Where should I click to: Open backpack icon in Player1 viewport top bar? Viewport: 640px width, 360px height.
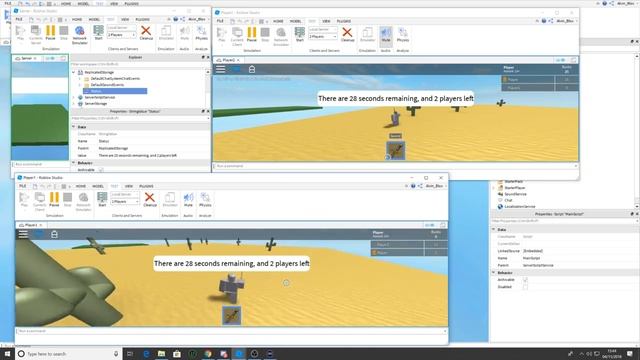pos(54,234)
